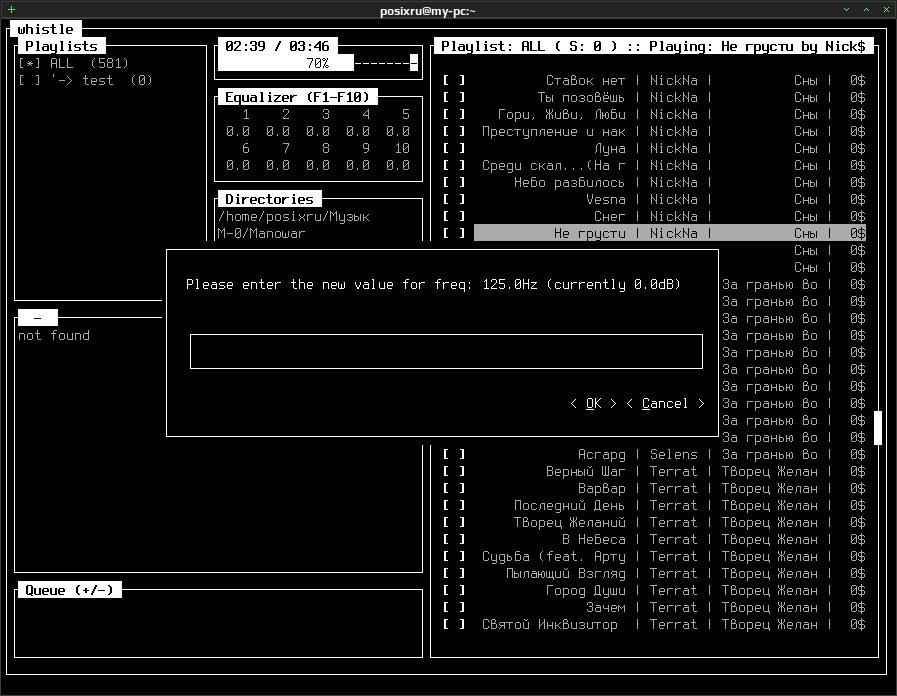This screenshot has height=696, width=897.
Task: Click the Queue (+/-) panel title
Action: click(x=69, y=590)
